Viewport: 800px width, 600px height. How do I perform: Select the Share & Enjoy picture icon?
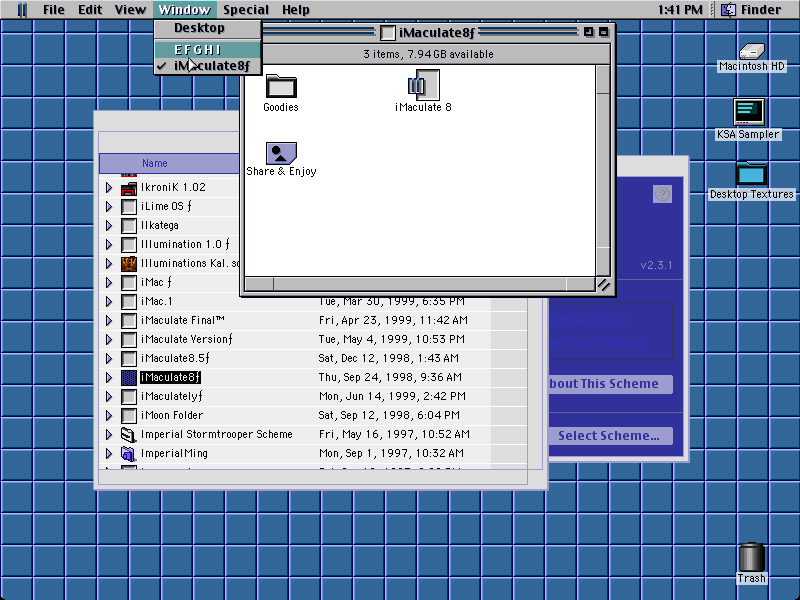coord(281,153)
